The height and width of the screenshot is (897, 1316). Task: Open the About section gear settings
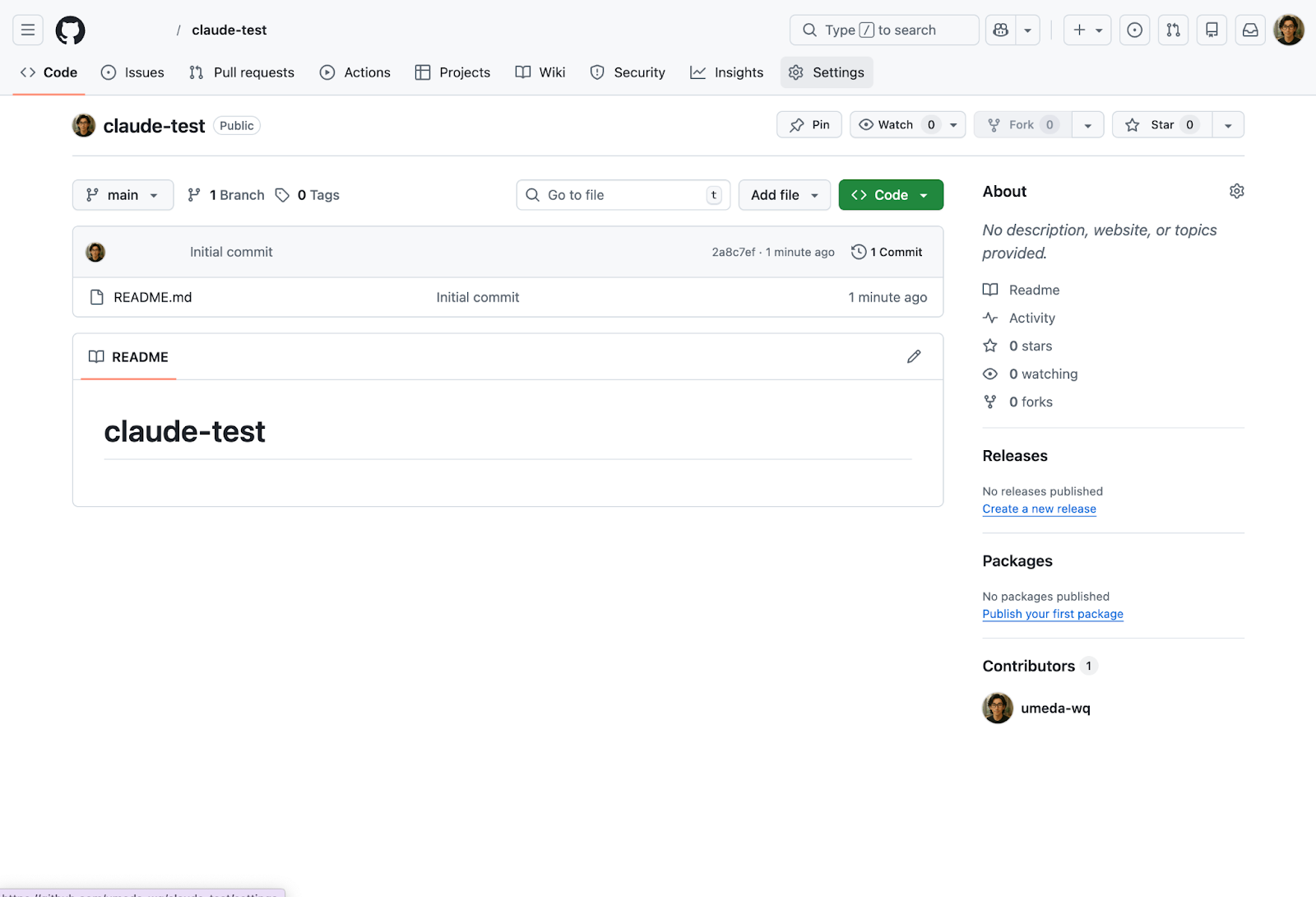pos(1236,191)
